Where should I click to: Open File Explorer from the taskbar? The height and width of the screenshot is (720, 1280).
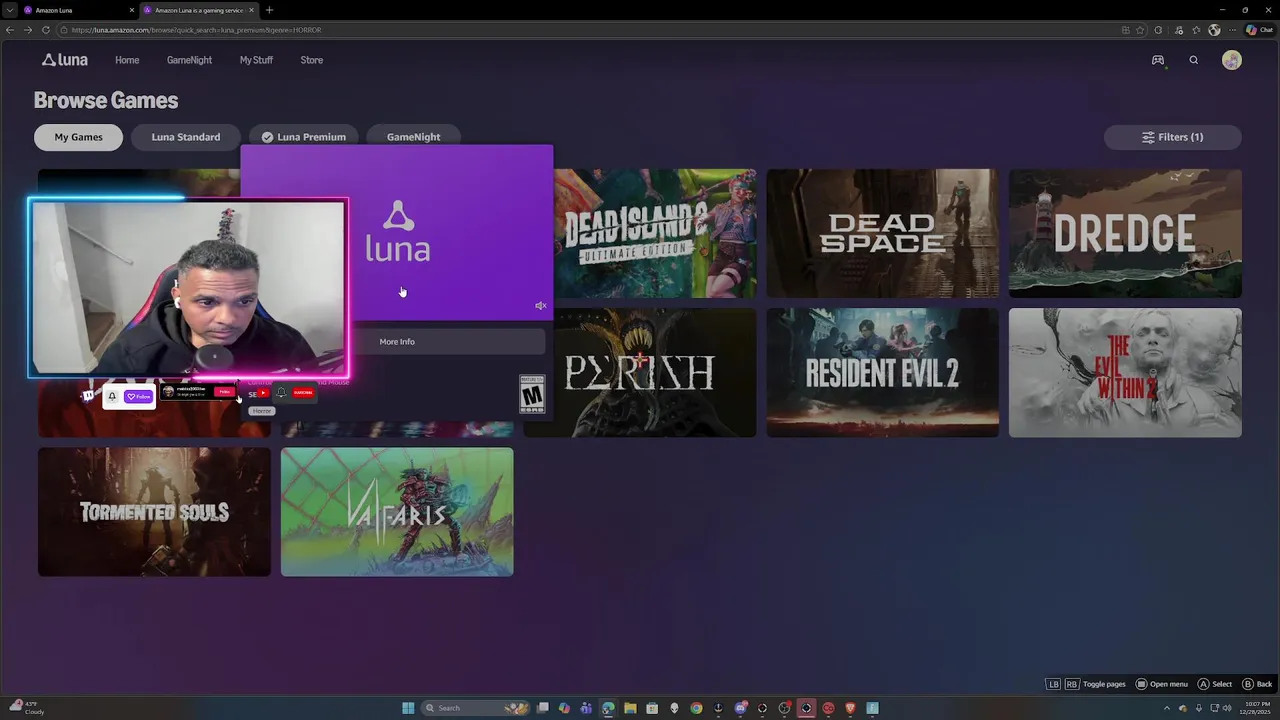click(x=630, y=708)
